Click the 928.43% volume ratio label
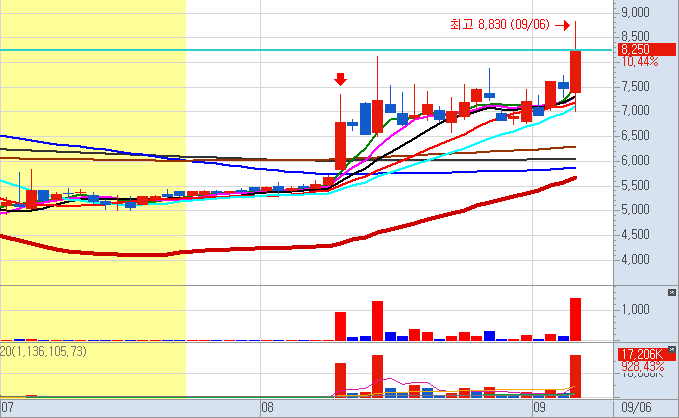The width and height of the screenshot is (679, 418). click(642, 366)
